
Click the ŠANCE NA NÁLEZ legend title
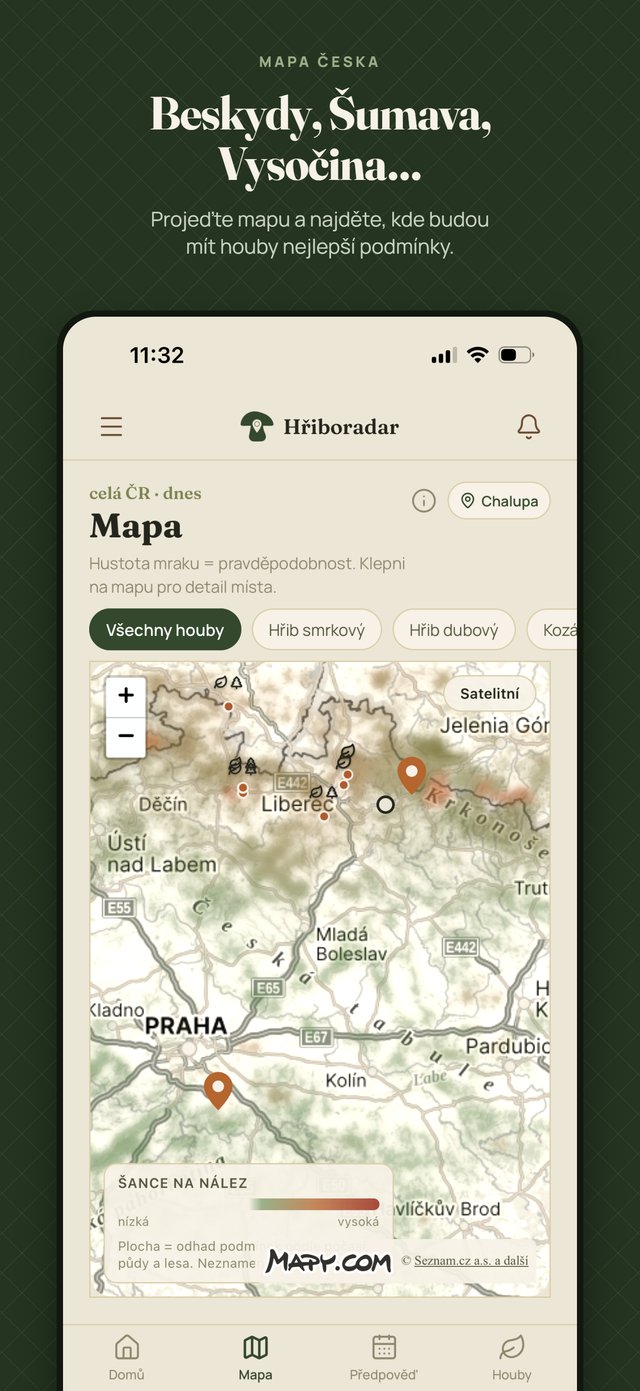(182, 1182)
